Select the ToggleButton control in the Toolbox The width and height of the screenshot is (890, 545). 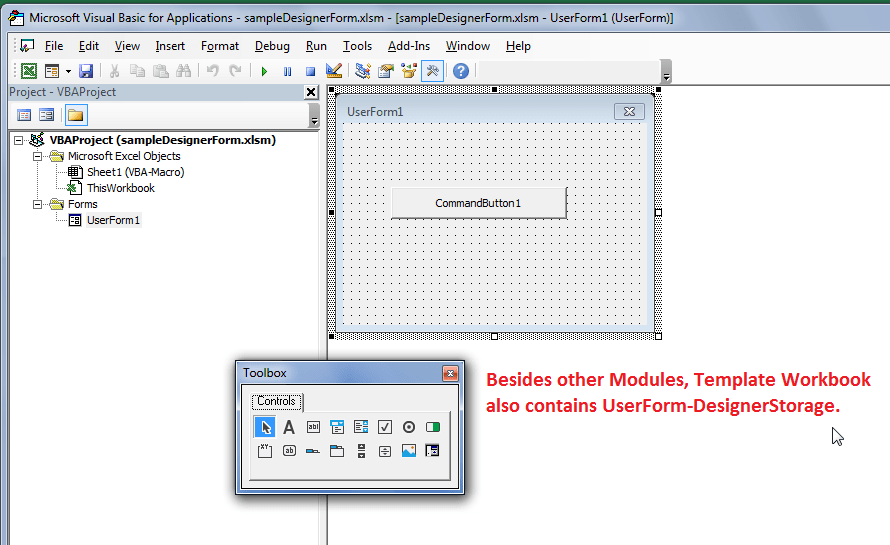click(x=433, y=427)
